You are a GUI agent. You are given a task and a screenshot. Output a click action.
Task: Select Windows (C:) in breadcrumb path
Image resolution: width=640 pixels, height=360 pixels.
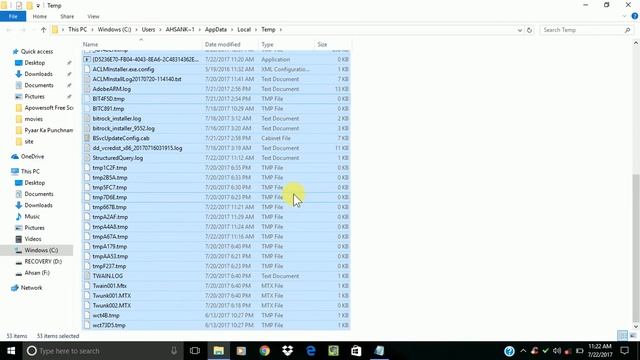(x=114, y=30)
